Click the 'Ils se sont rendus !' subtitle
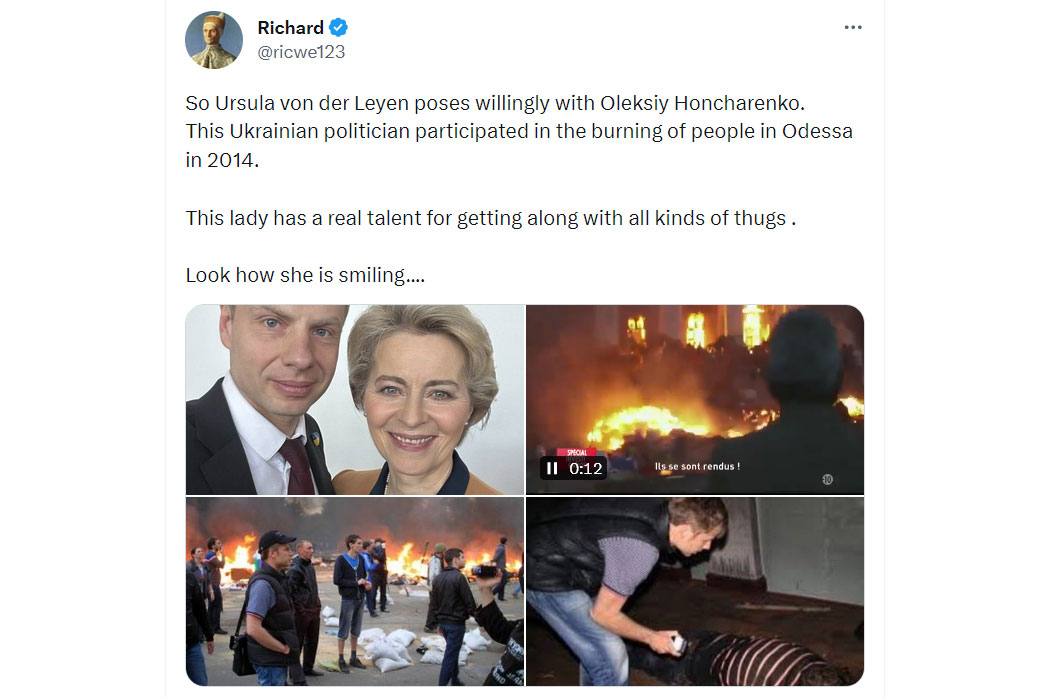This screenshot has height=698, width=1050. tap(697, 466)
